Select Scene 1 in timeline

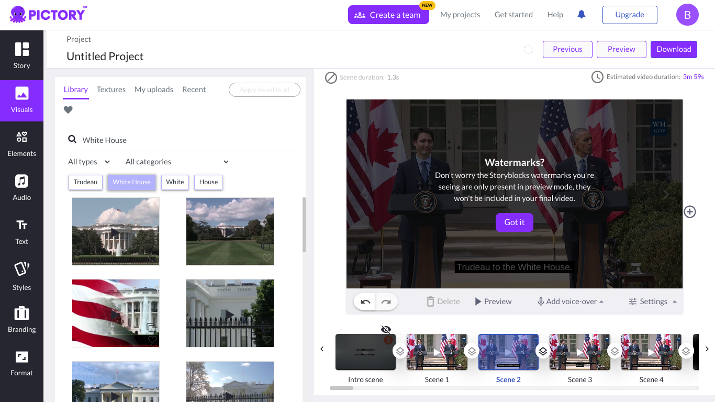[436, 351]
